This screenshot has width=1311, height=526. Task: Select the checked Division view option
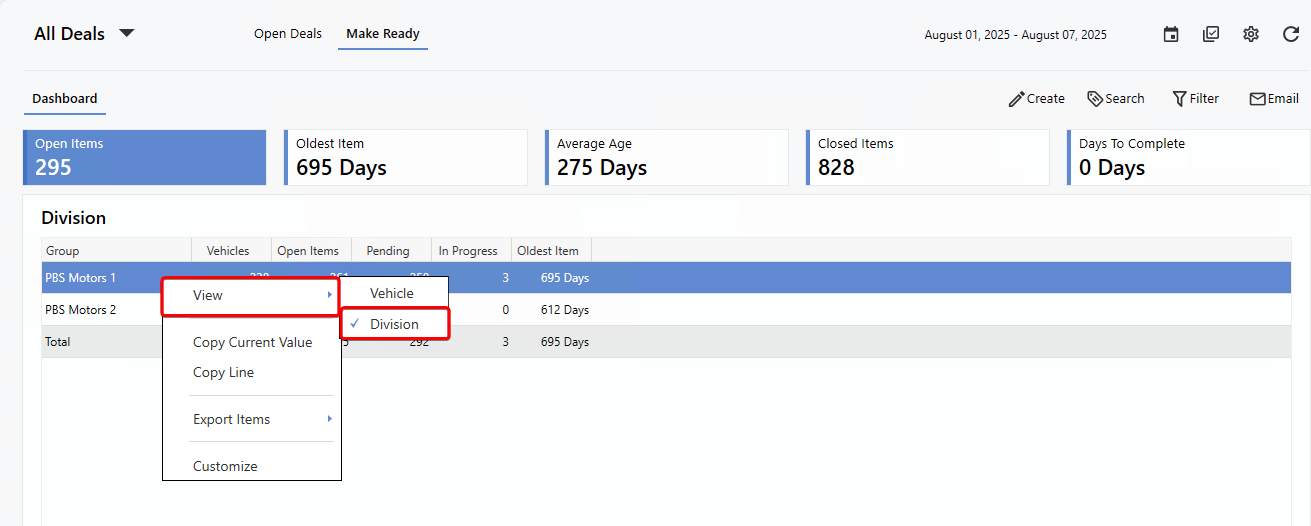(394, 324)
